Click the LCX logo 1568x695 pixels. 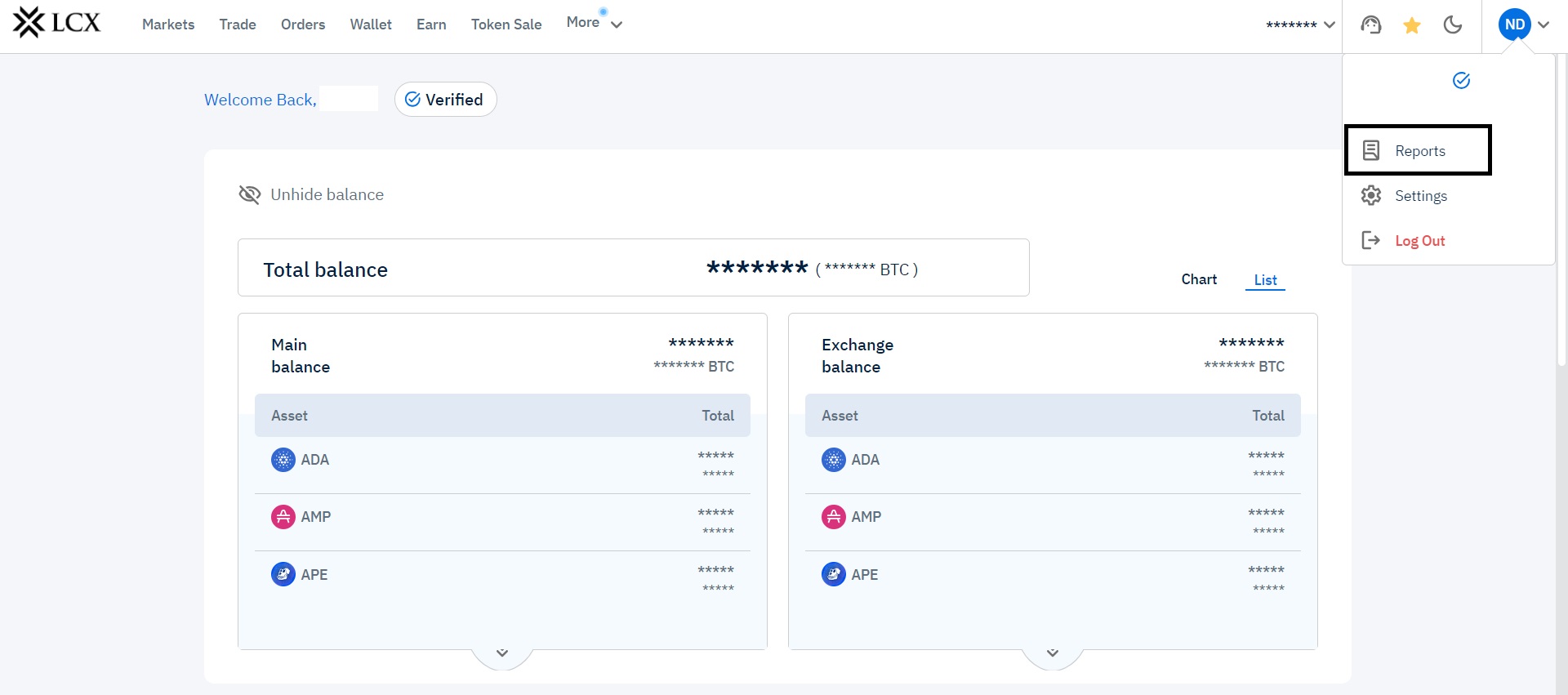(56, 23)
